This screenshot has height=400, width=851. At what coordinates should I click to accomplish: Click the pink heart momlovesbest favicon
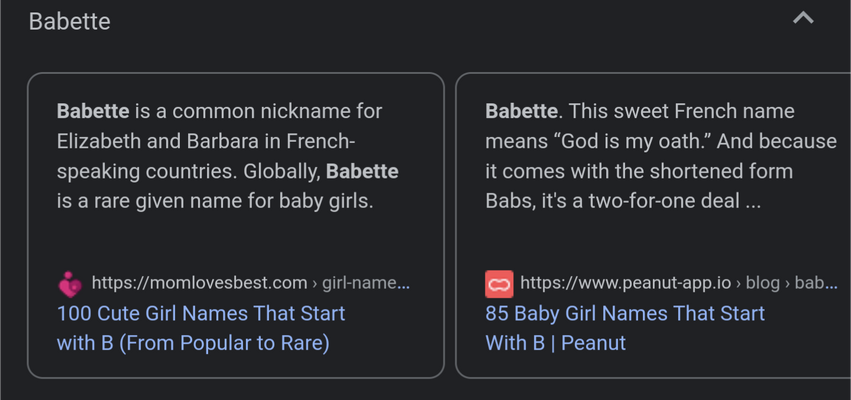pos(70,284)
